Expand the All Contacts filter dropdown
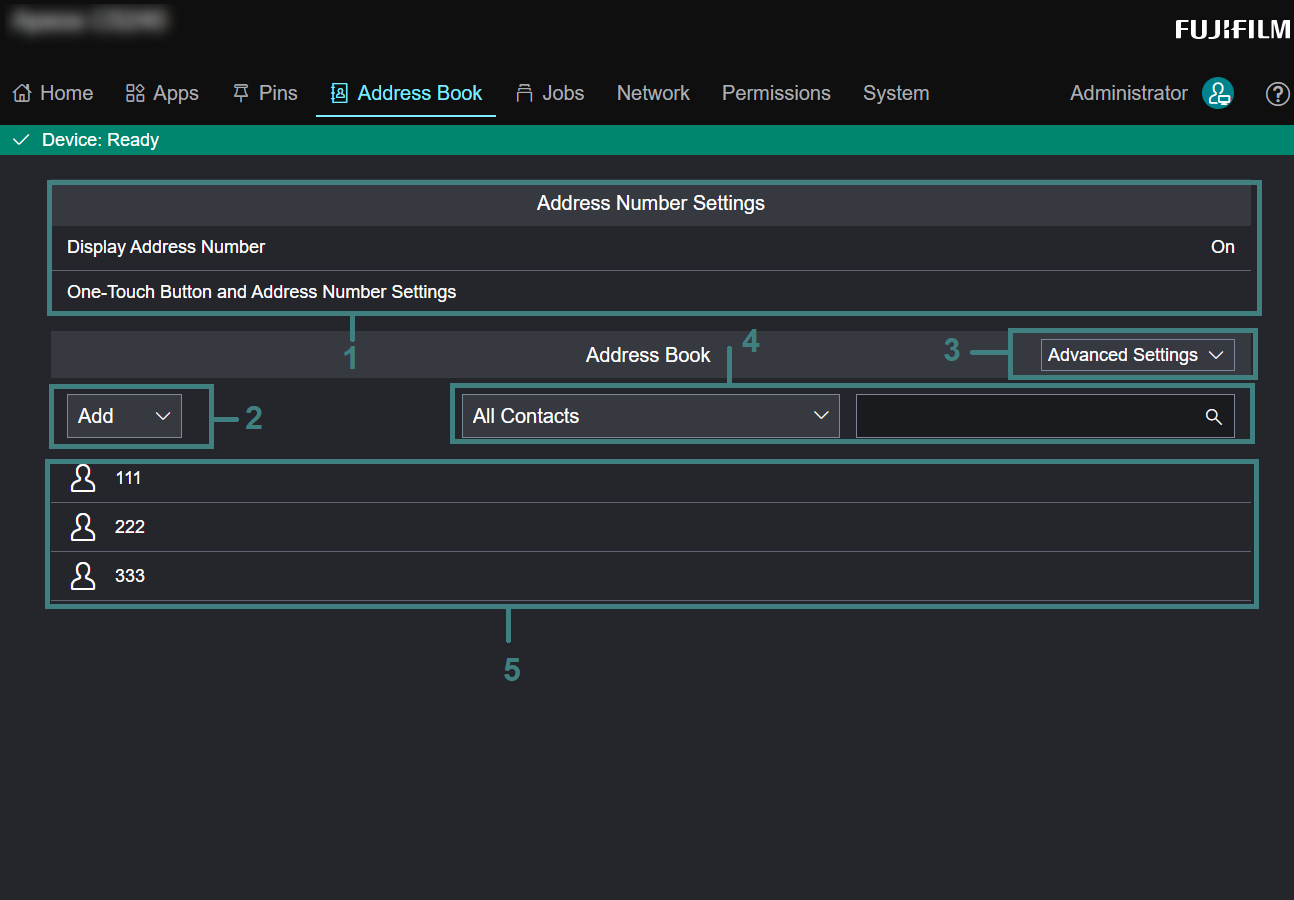The image size is (1294, 900). pos(650,416)
